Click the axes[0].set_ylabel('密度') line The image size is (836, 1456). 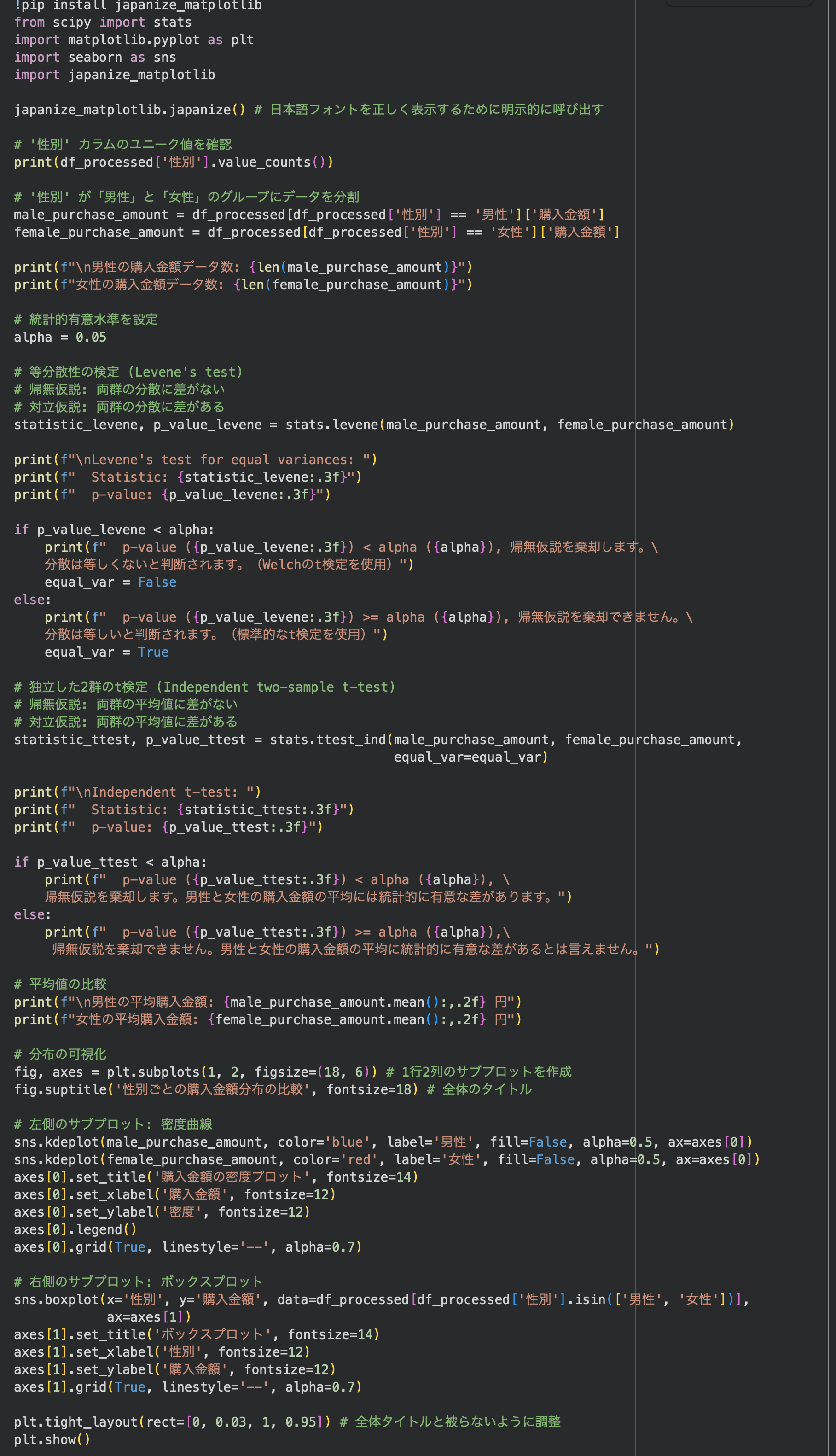[162, 1212]
